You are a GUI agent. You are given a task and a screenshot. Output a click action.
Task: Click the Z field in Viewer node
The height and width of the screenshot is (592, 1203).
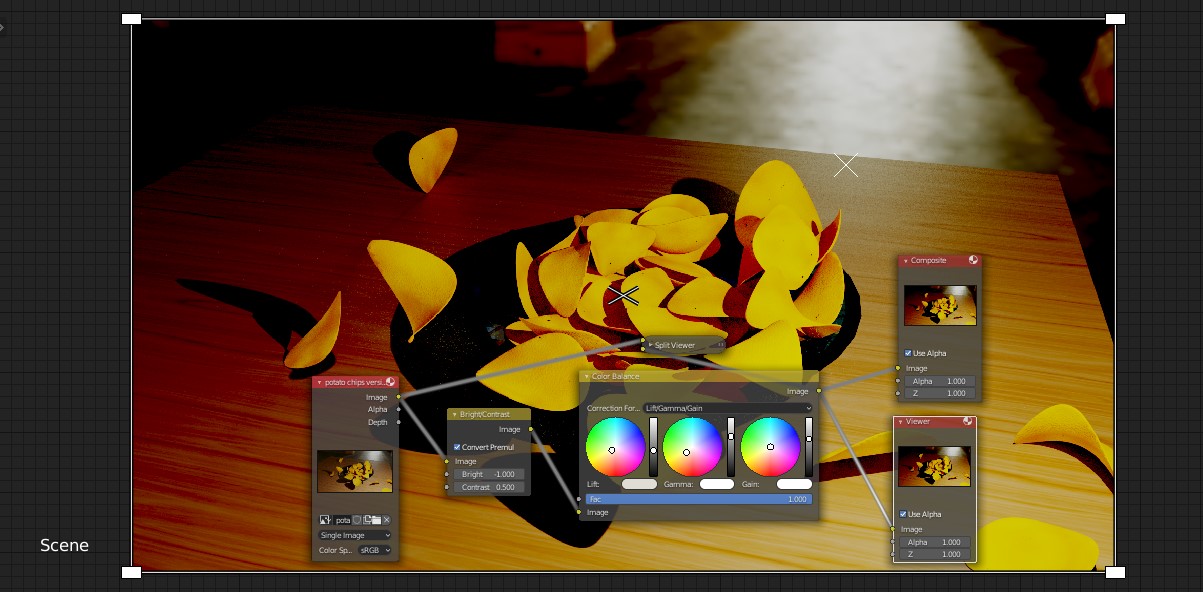933,554
